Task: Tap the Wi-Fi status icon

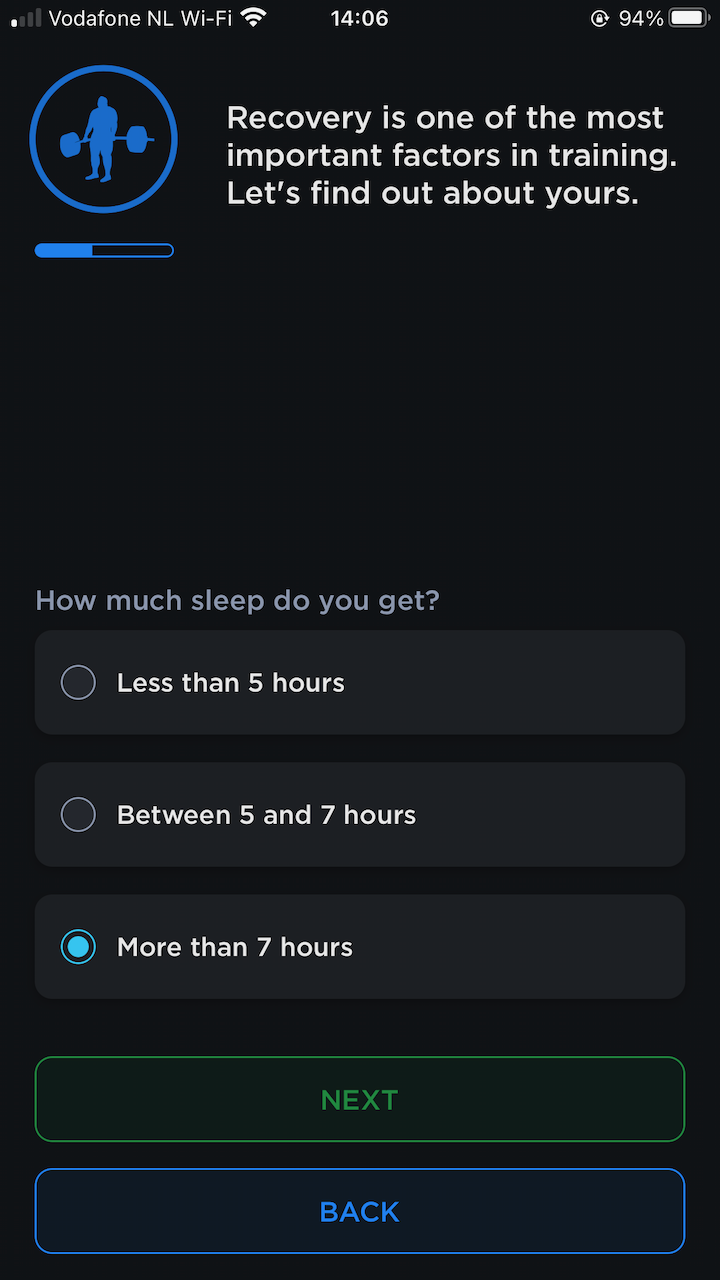Action: [254, 18]
